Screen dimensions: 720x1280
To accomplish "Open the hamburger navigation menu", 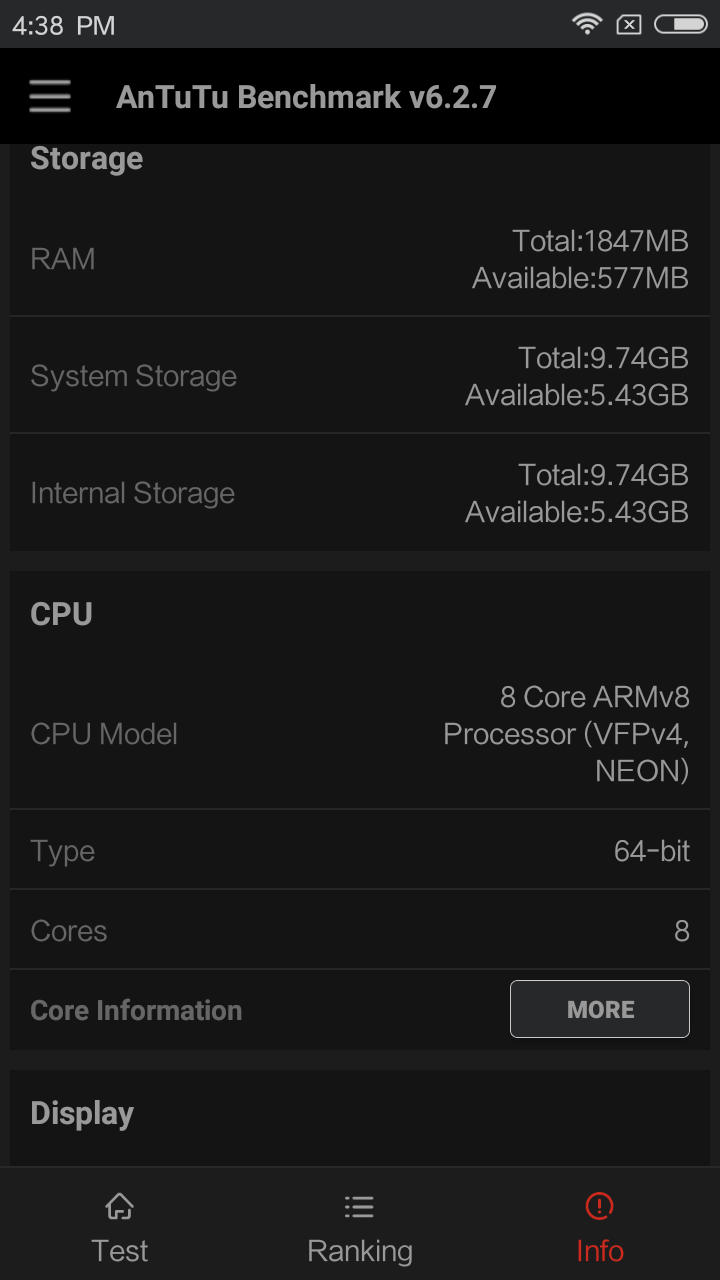I will [x=50, y=96].
